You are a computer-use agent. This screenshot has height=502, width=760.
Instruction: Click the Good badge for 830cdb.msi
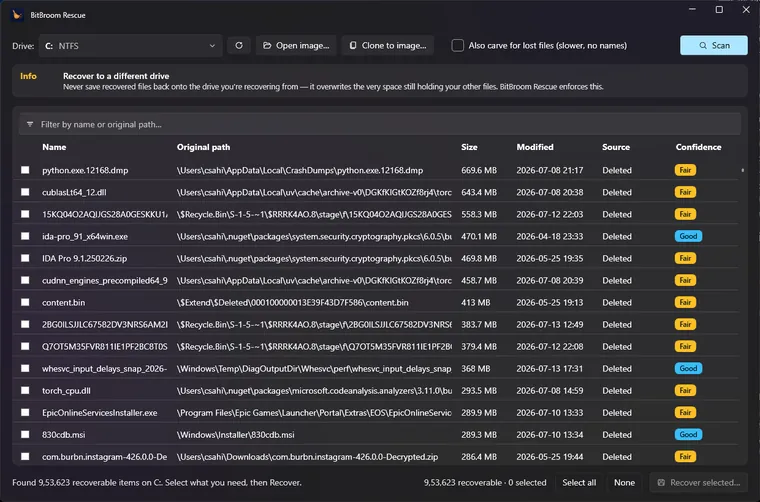point(688,435)
